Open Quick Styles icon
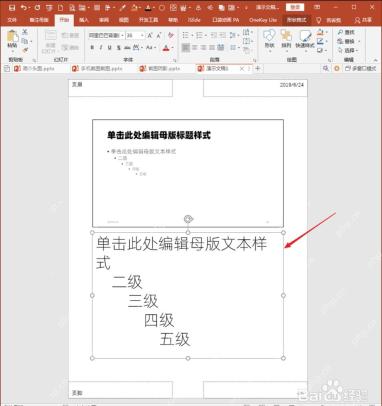This screenshot has height=406, width=382. (305, 35)
